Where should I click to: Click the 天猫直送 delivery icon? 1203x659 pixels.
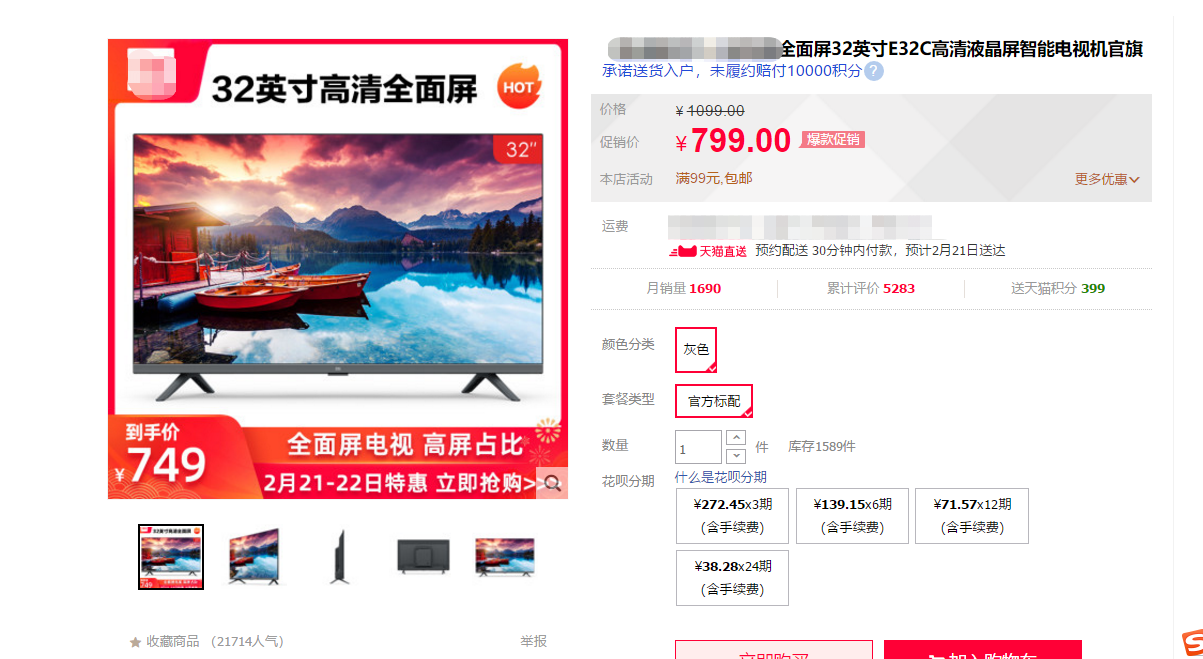[708, 251]
